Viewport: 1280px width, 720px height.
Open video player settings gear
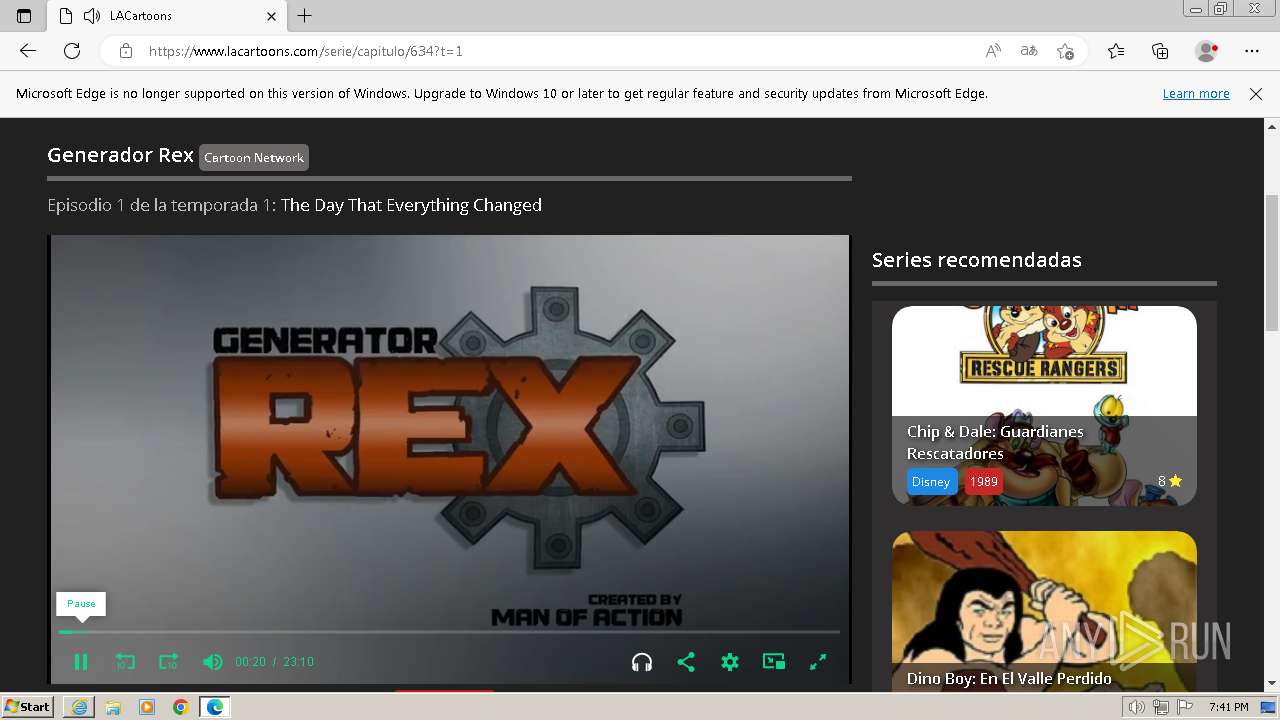[x=730, y=662]
